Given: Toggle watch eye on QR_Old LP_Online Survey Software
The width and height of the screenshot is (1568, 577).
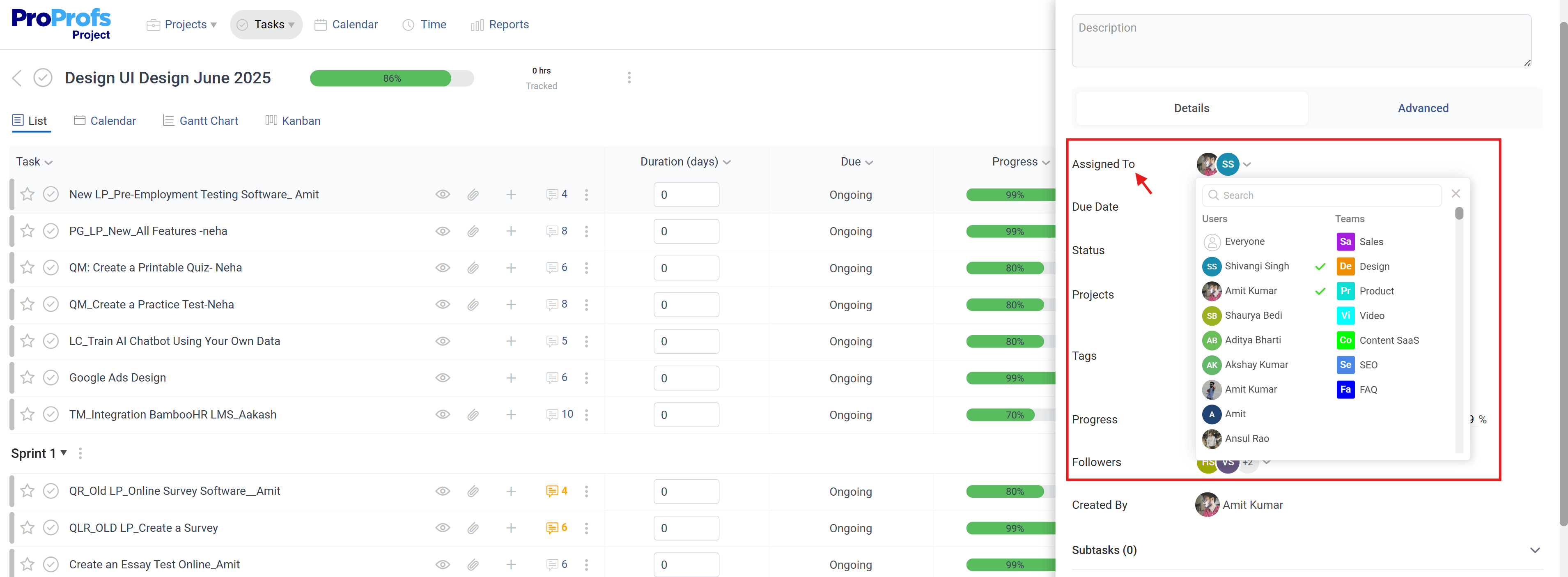Looking at the screenshot, I should (443, 491).
